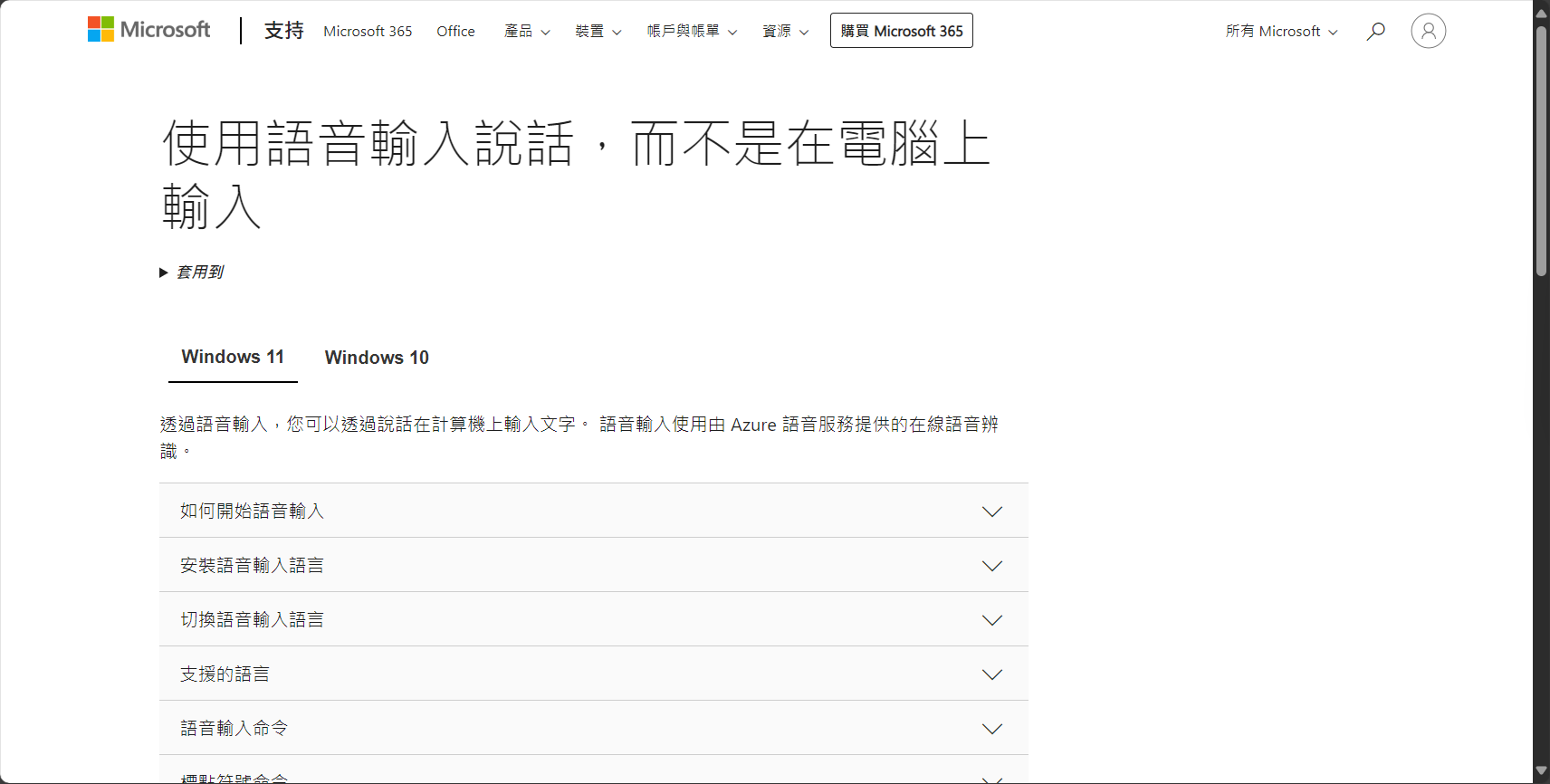Expand the 資源 dropdown menu
The width and height of the screenshot is (1550, 784).
pyautogui.click(x=786, y=31)
